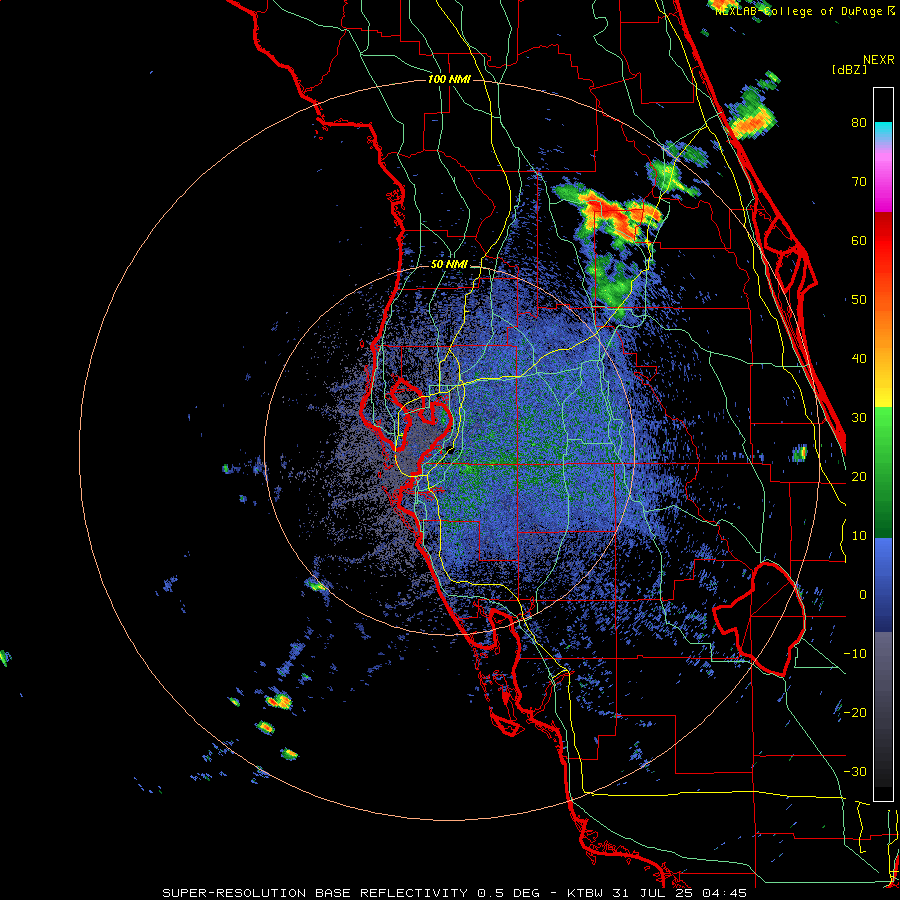The height and width of the screenshot is (900, 900).
Task: Click the 80 value on the dBZ scale
Action: pos(859,123)
